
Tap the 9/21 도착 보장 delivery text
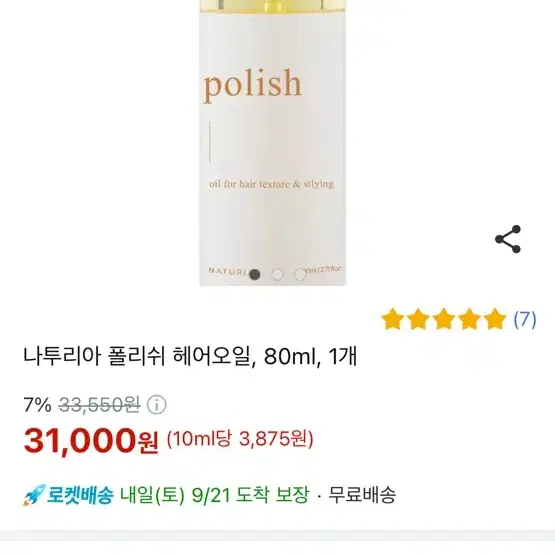pos(250,495)
